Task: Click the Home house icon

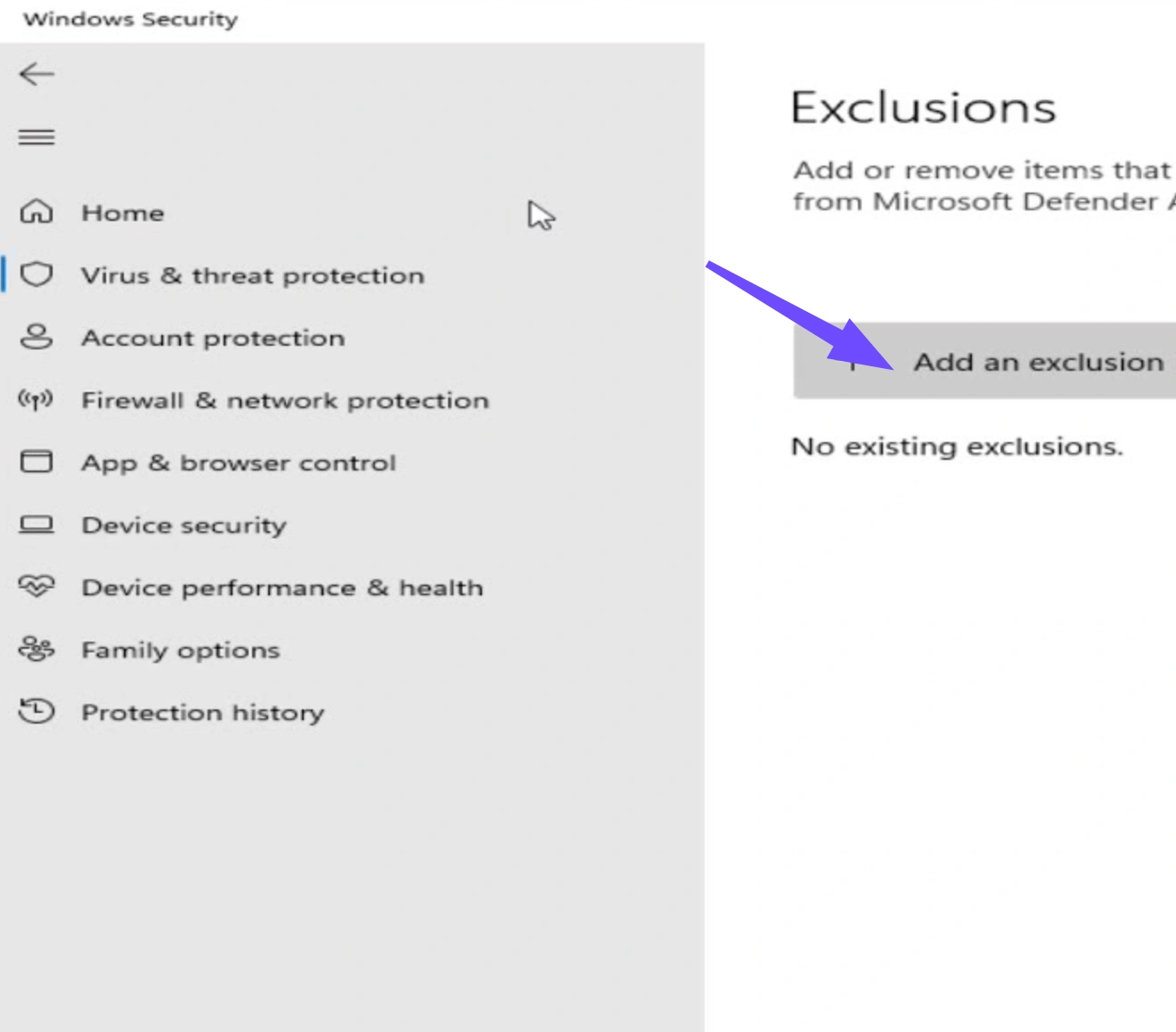Action: [37, 212]
